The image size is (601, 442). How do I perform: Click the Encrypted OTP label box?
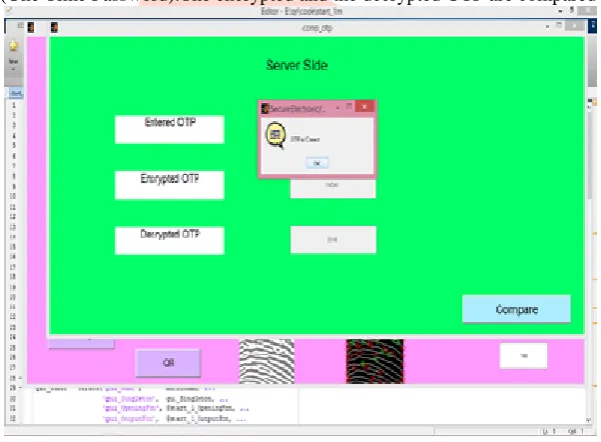[169, 185]
